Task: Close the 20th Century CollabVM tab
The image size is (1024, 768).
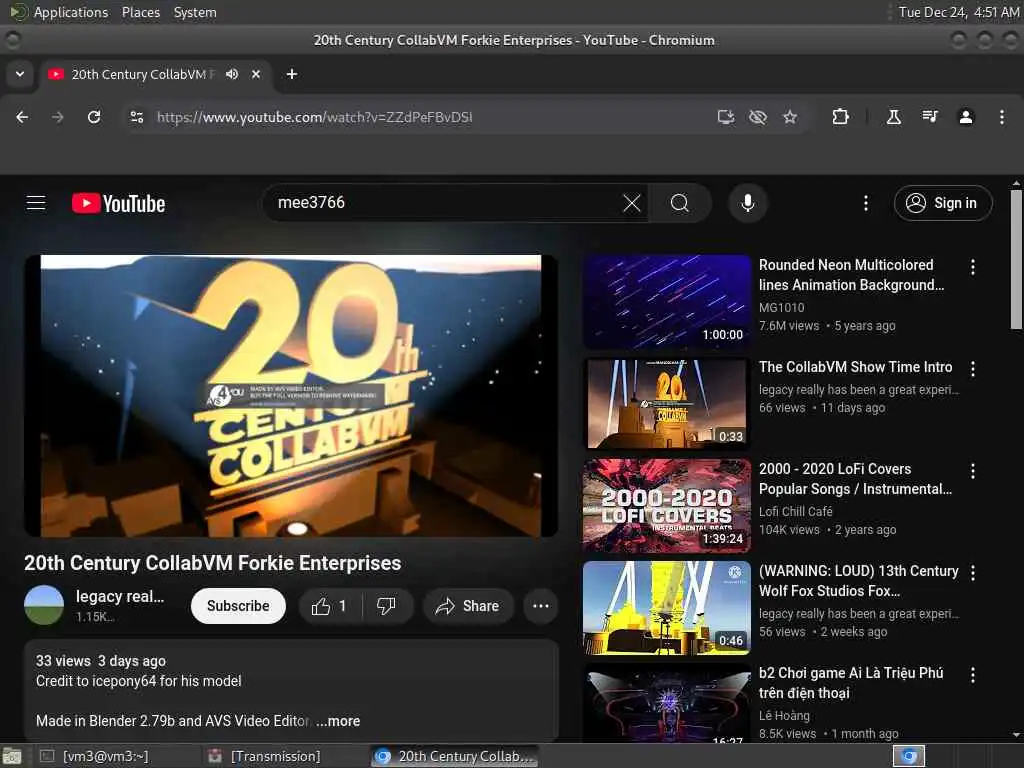Action: pyautogui.click(x=256, y=74)
